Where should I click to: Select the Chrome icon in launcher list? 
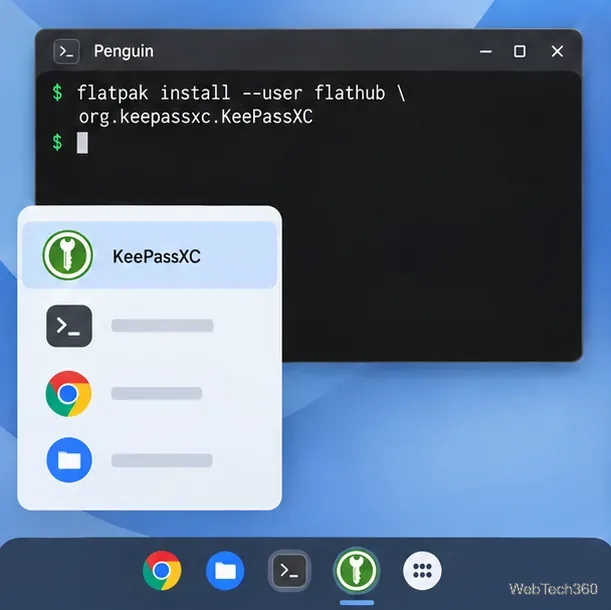click(x=69, y=394)
